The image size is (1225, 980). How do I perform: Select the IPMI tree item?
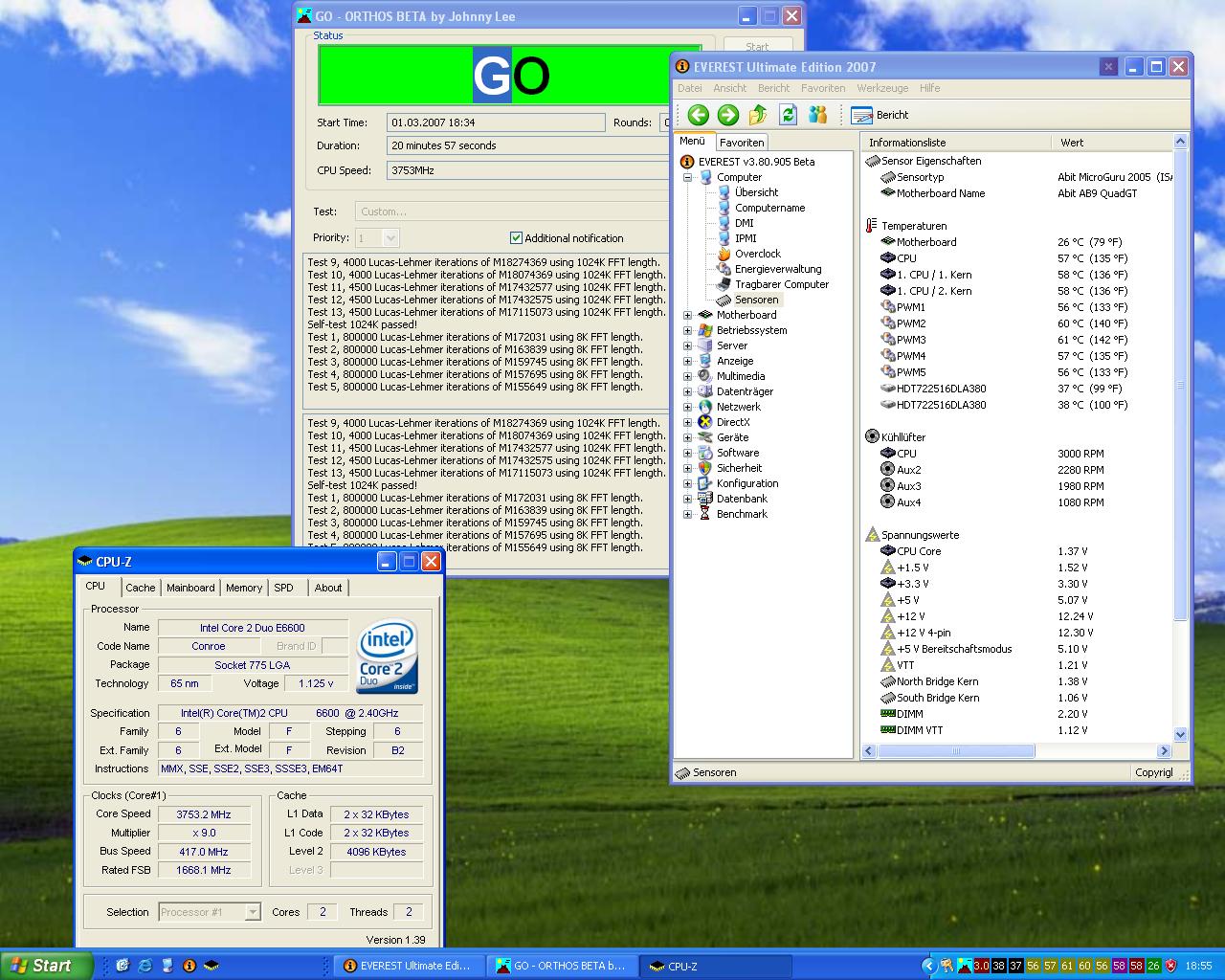coord(746,238)
